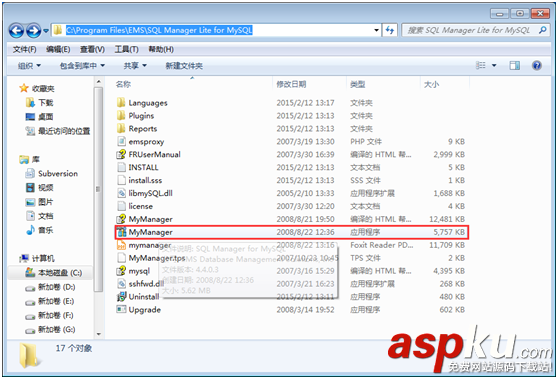Open the 文件(F) menu
Image resolution: width=558 pixels, height=379 pixels.
coord(25,49)
